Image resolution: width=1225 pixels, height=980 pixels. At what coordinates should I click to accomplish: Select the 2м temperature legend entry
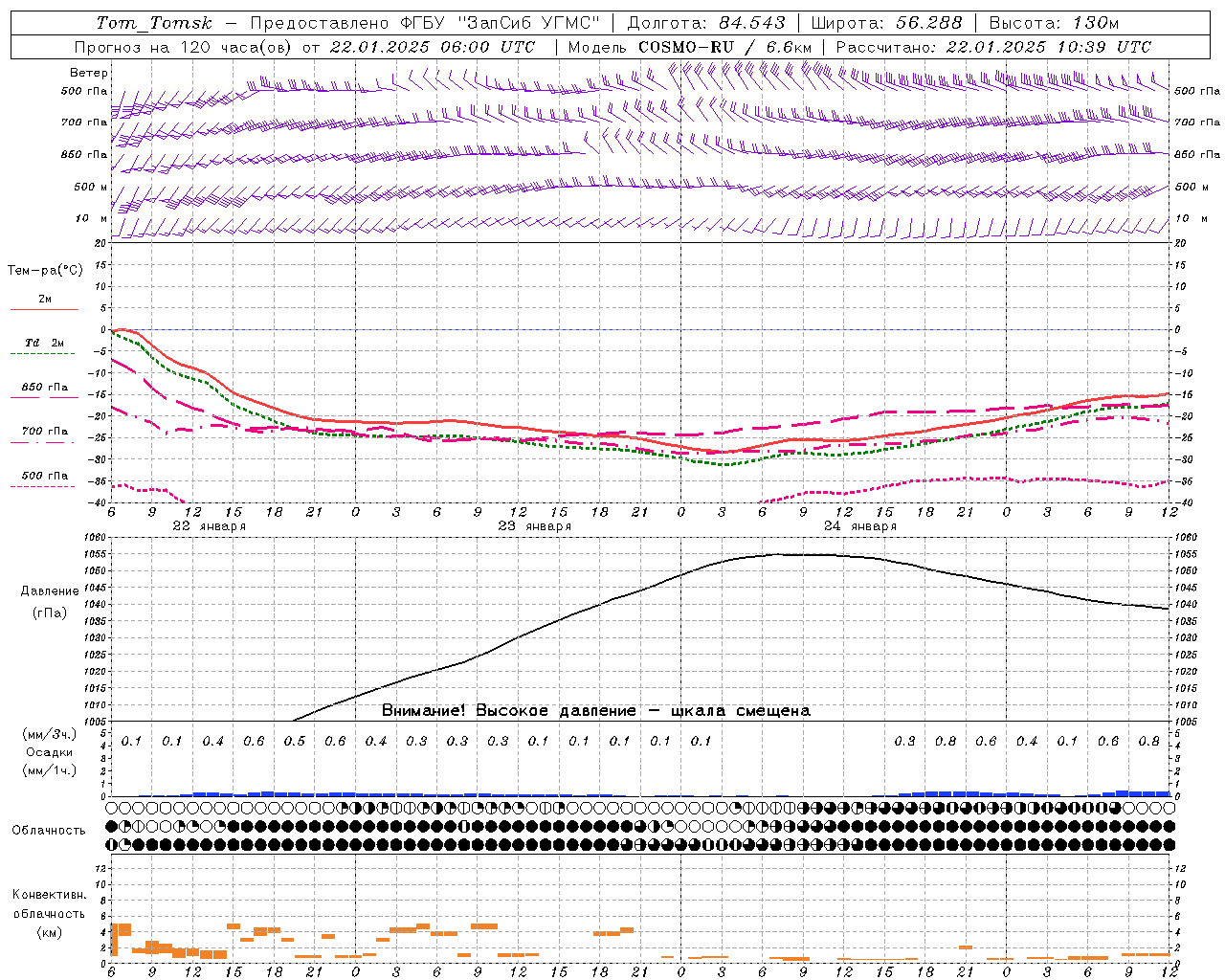click(45, 300)
